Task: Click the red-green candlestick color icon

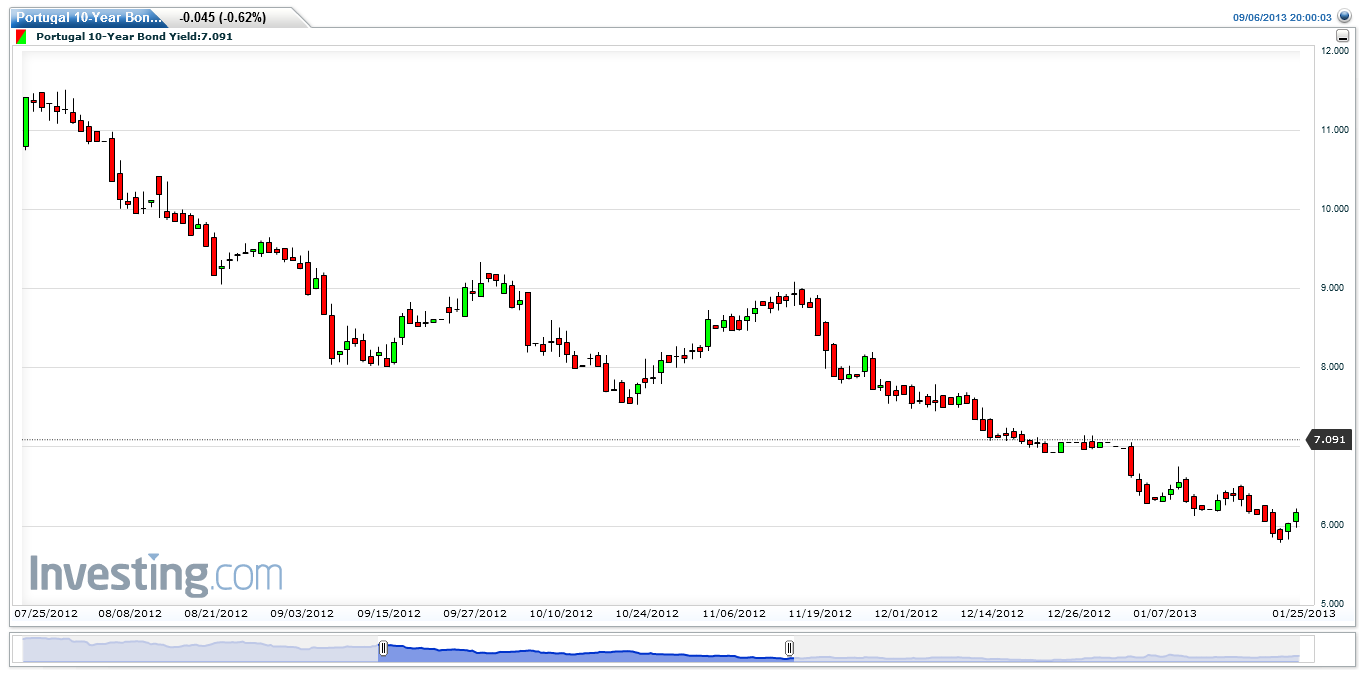Action: click(22, 36)
